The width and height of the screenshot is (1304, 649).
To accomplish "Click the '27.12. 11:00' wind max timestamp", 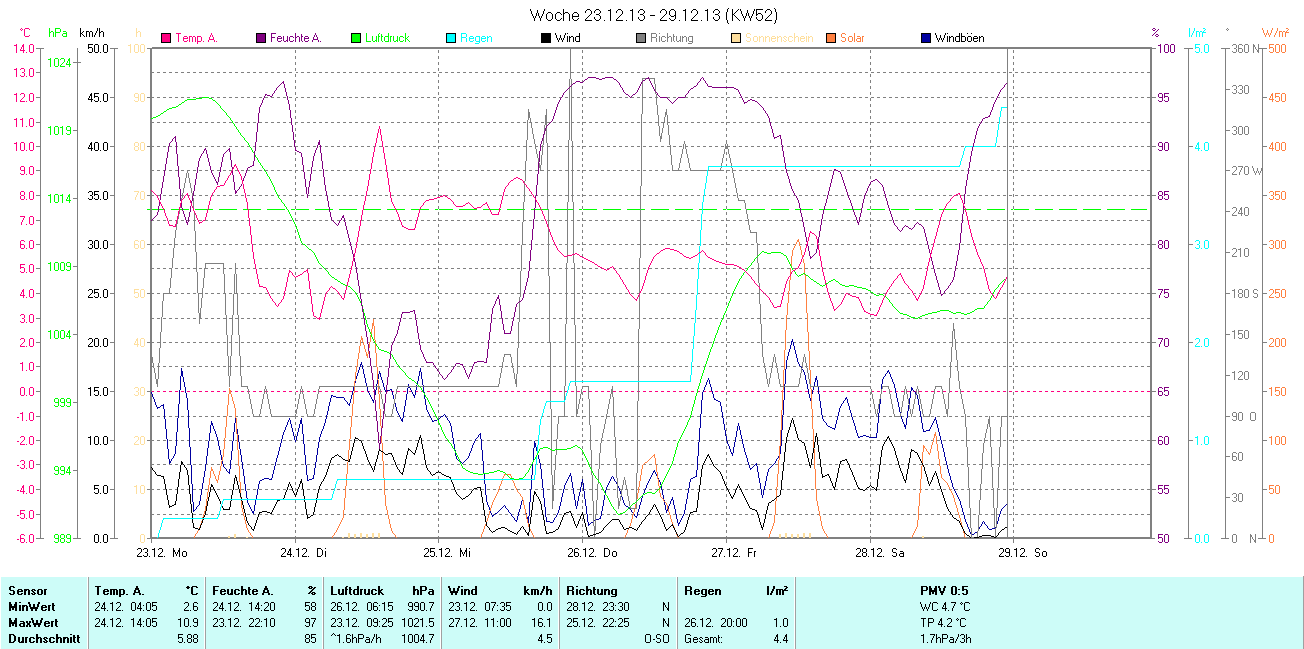I will click(x=480, y=623).
